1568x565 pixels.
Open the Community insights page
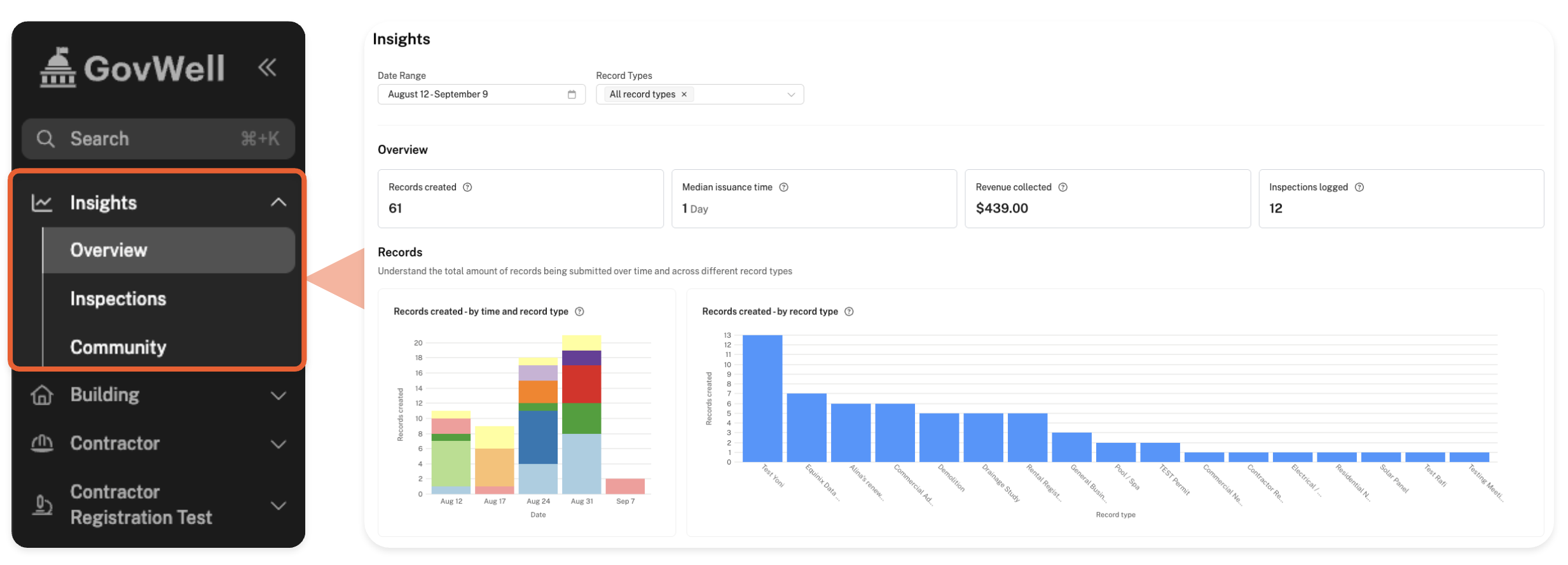tap(118, 347)
